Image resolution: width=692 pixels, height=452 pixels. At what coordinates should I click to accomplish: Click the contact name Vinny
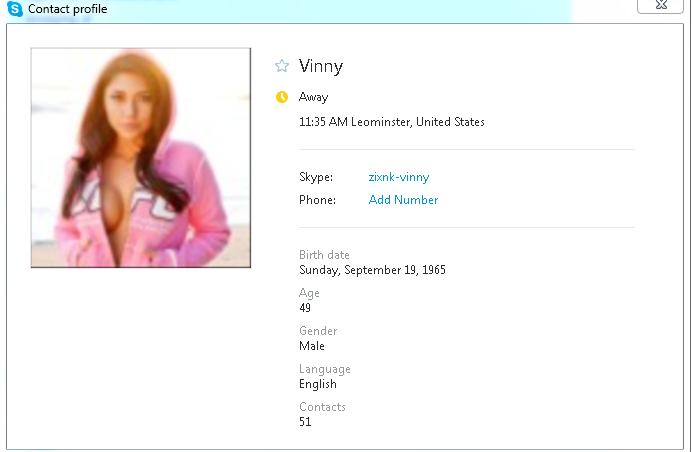[321, 67]
